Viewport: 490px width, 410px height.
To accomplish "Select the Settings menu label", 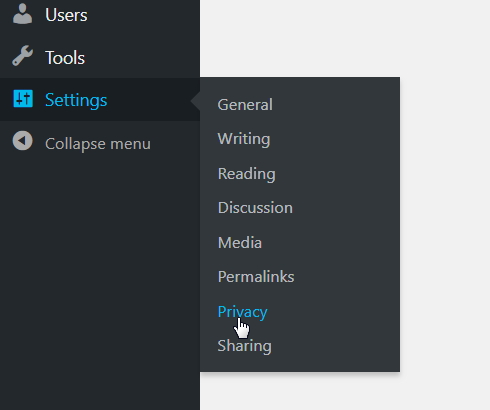I will [76, 100].
